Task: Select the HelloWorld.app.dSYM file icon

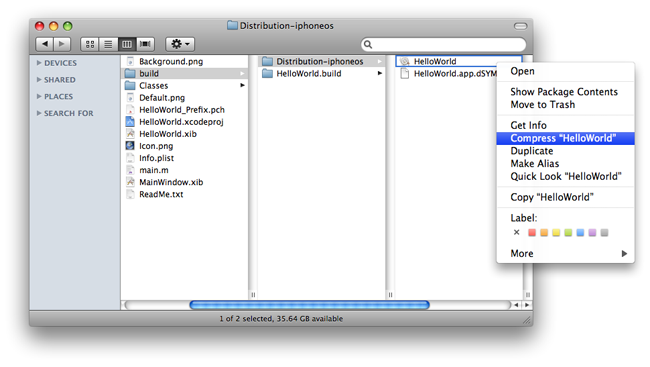Action: coord(405,73)
